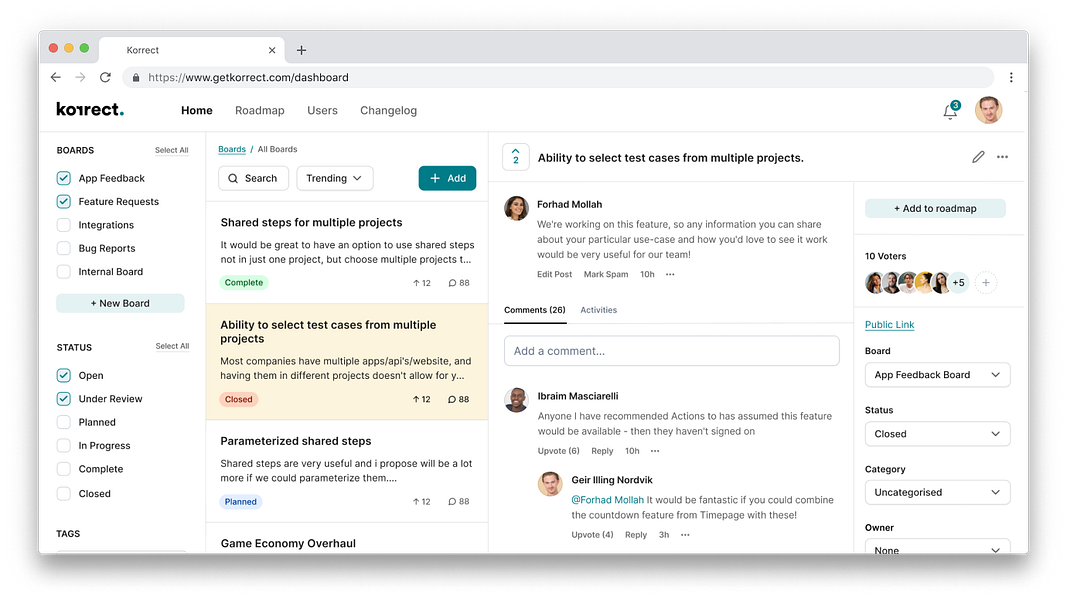This screenshot has height=600, width=1067.
Task: Switch to the Comments (26) tab
Action: click(x=534, y=310)
